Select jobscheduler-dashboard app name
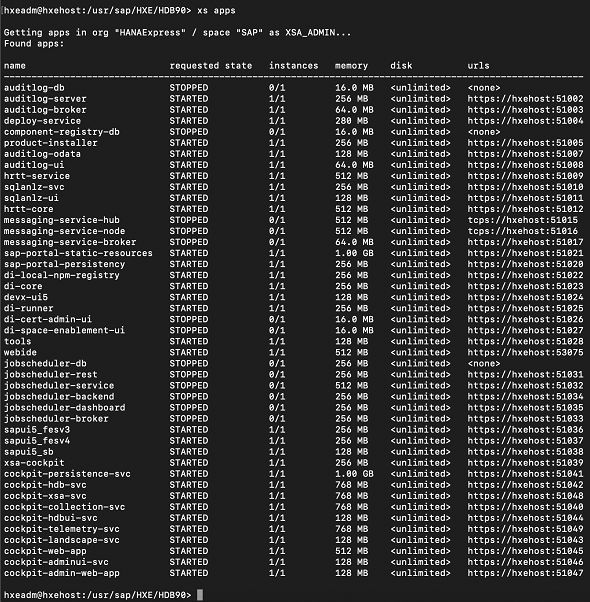The height and width of the screenshot is (602, 590). coord(64,408)
